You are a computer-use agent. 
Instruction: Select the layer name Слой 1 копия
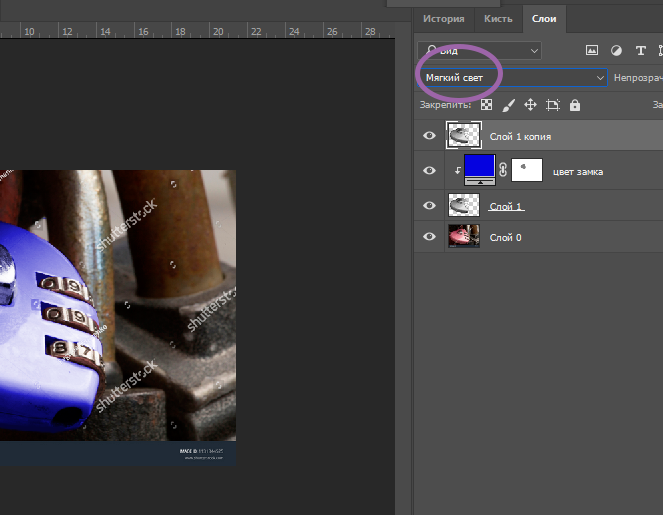coord(520,137)
